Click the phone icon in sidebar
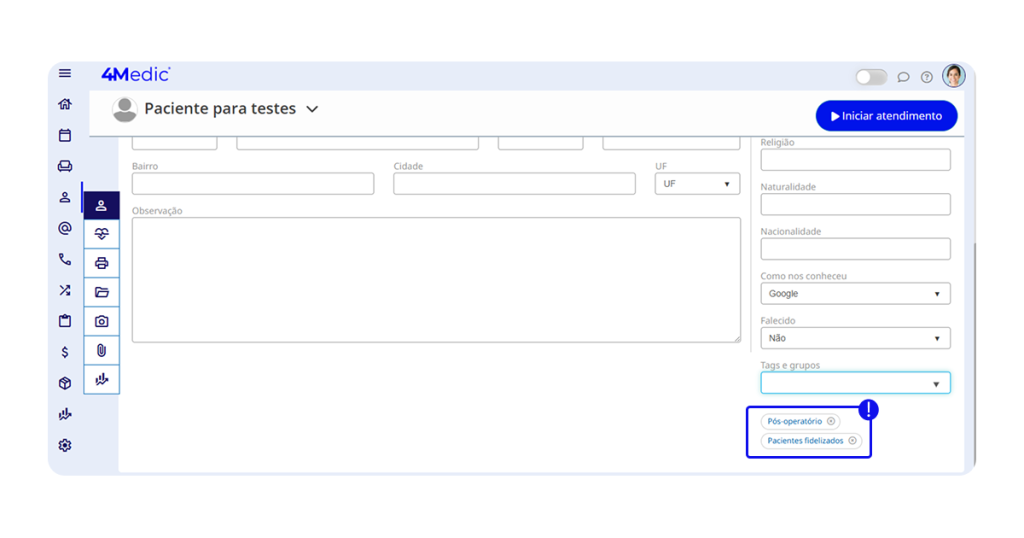1024x538 pixels. click(x=65, y=259)
